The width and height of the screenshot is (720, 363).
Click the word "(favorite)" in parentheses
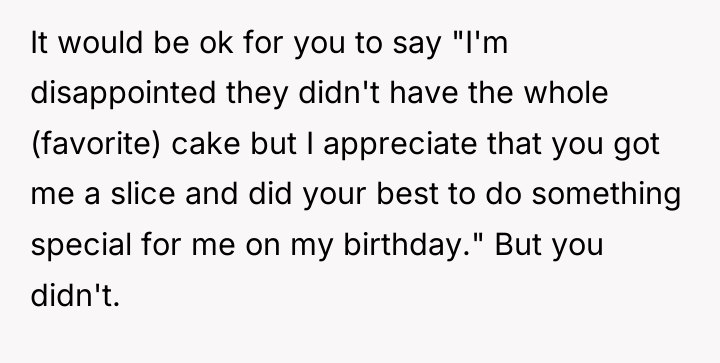(x=96, y=144)
